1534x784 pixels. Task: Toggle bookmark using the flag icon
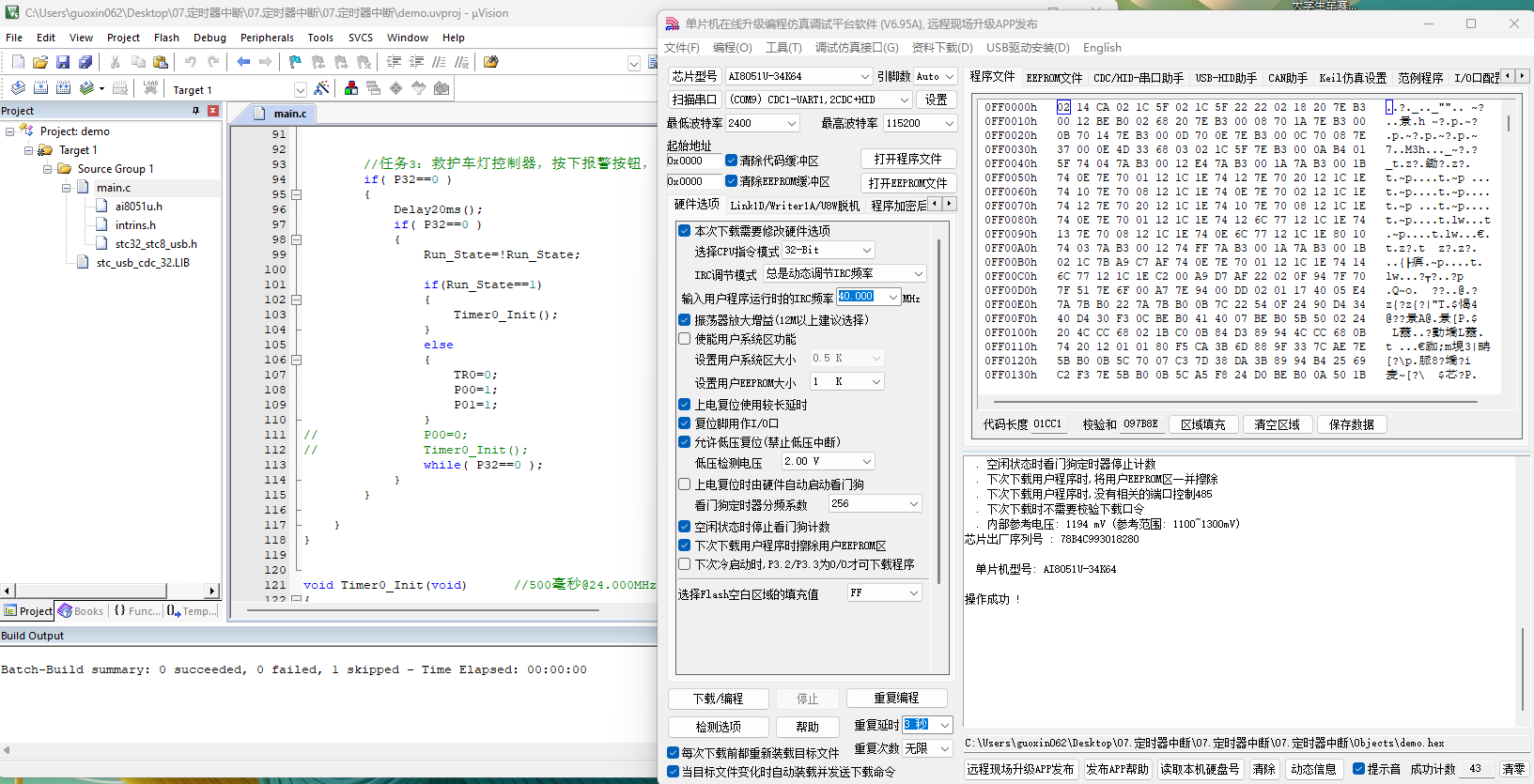pyautogui.click(x=295, y=62)
